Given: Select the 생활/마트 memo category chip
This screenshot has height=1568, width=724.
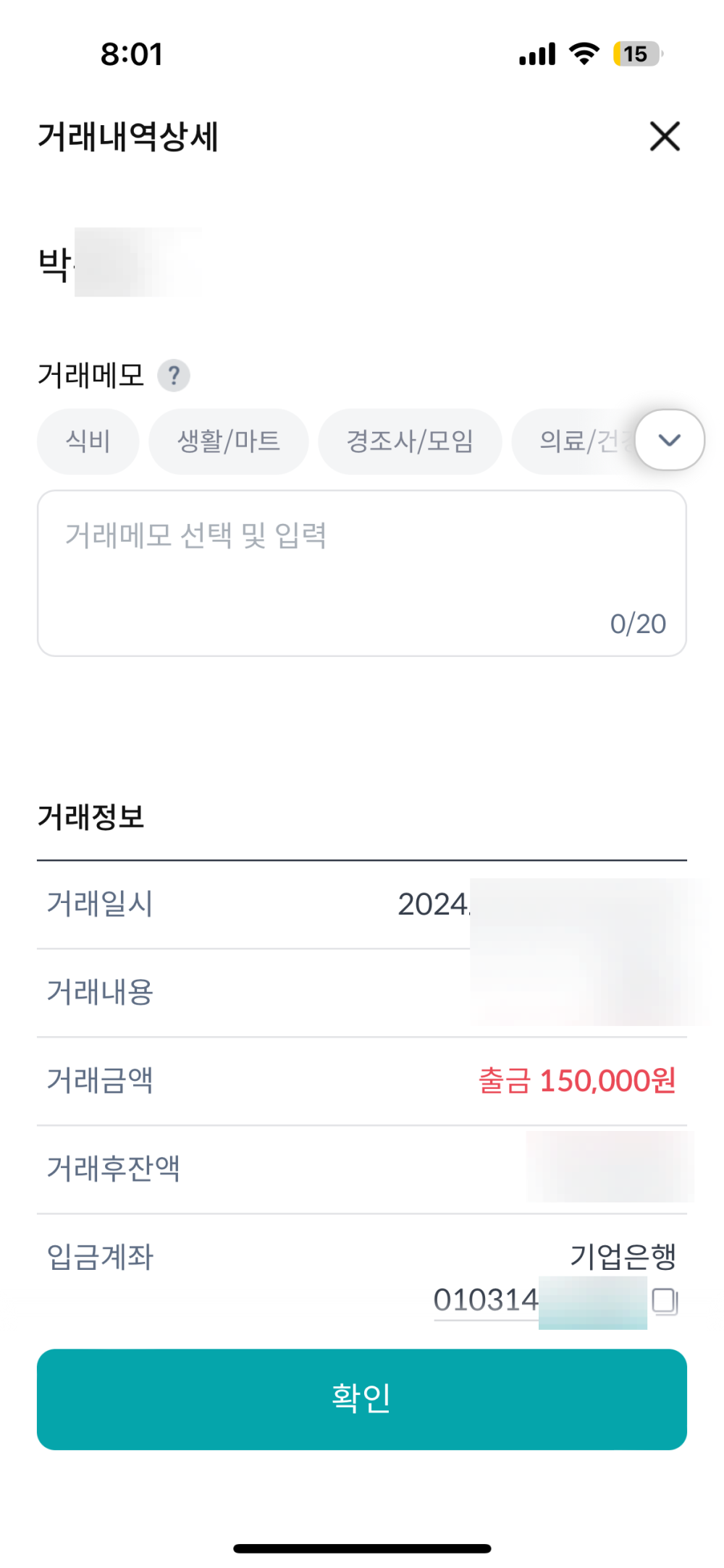Looking at the screenshot, I should [x=229, y=441].
